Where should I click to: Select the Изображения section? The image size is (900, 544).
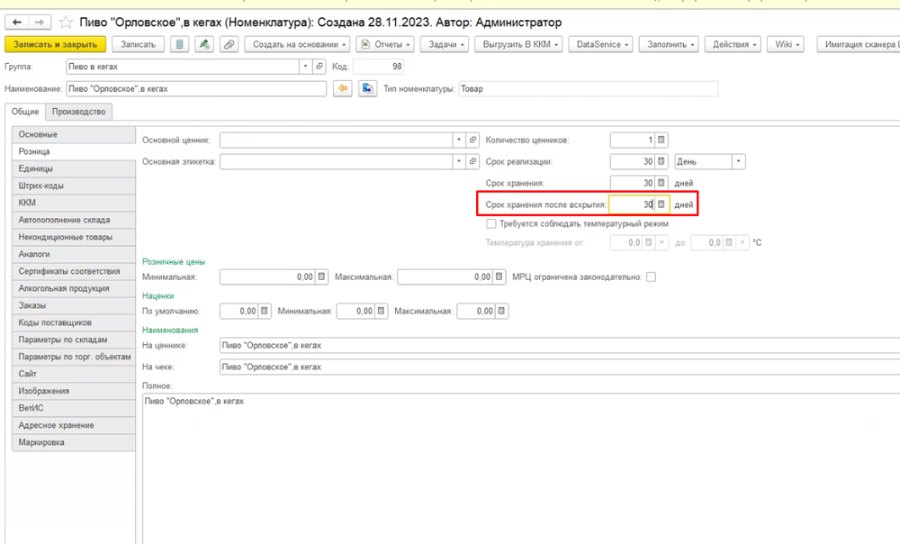[73, 391]
